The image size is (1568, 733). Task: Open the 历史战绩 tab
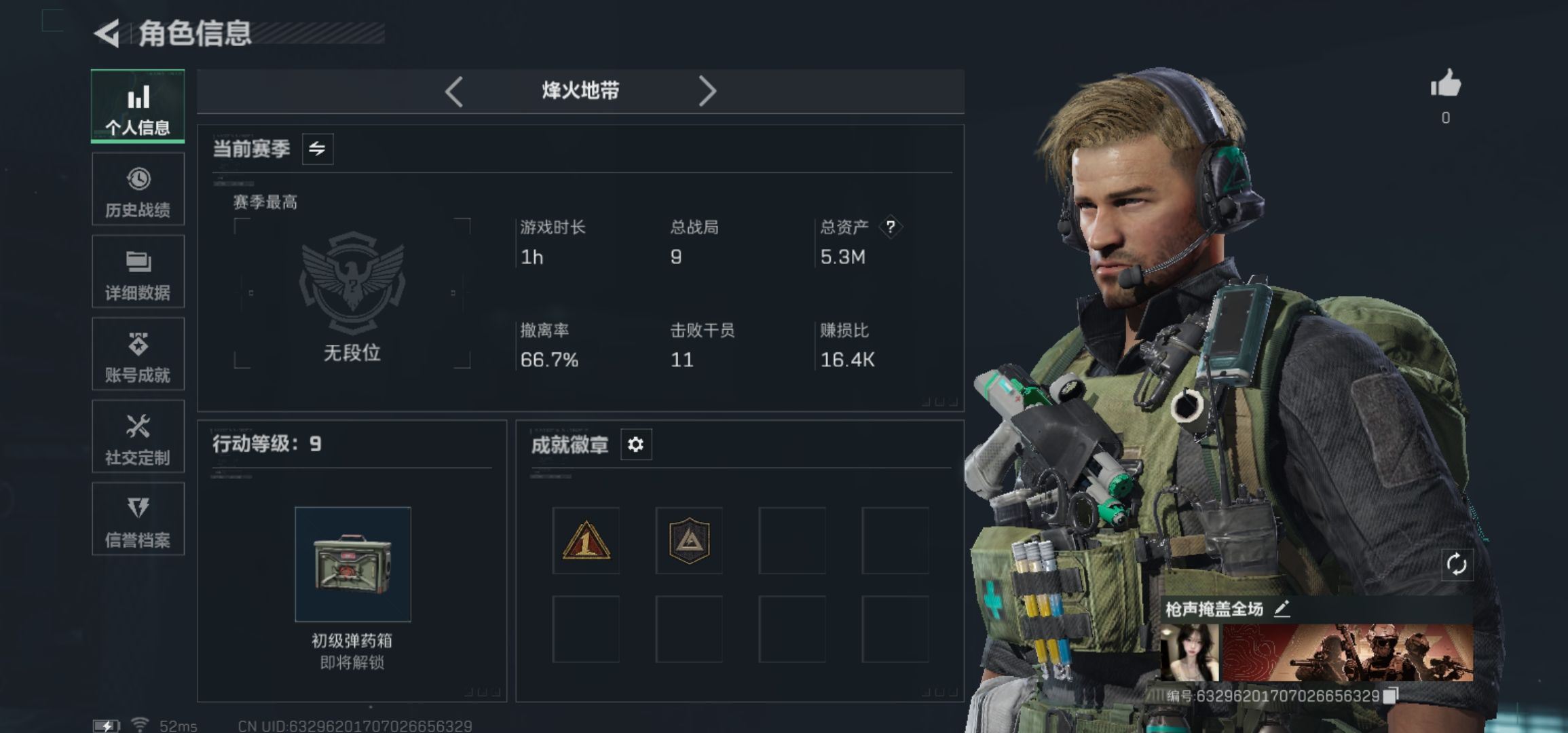(138, 189)
